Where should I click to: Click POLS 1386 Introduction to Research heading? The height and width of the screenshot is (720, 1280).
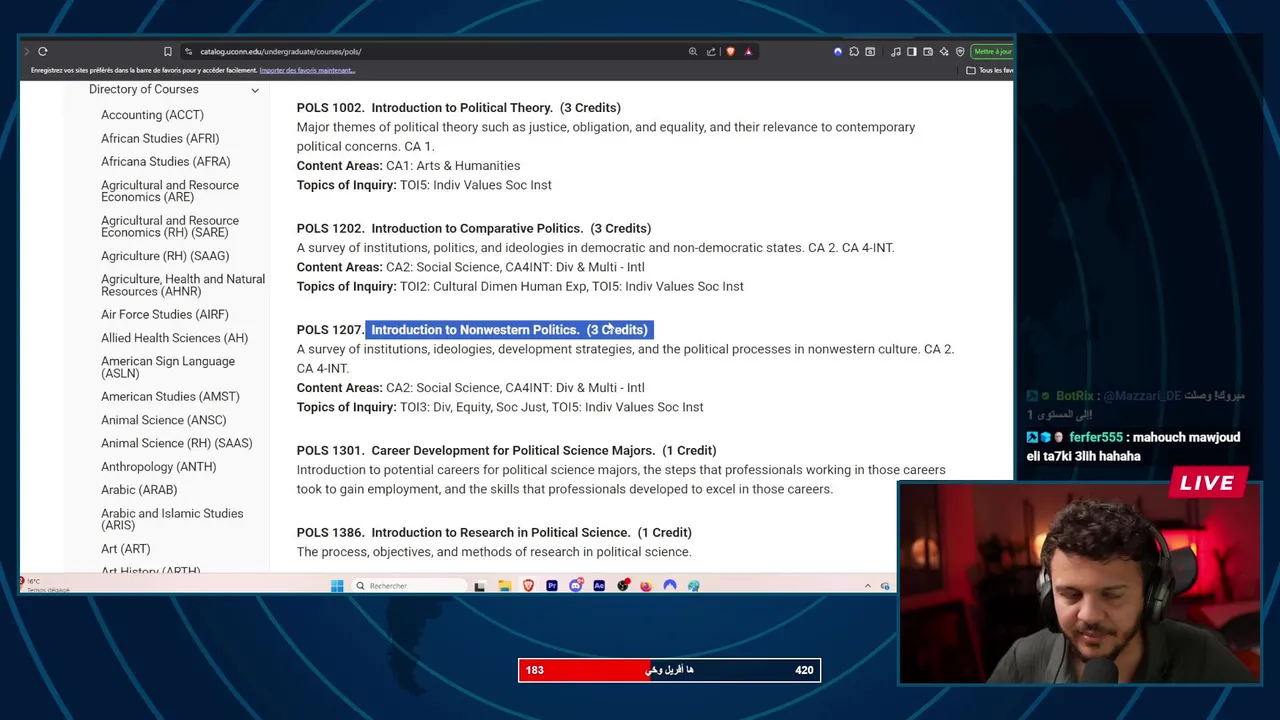pyautogui.click(x=494, y=532)
